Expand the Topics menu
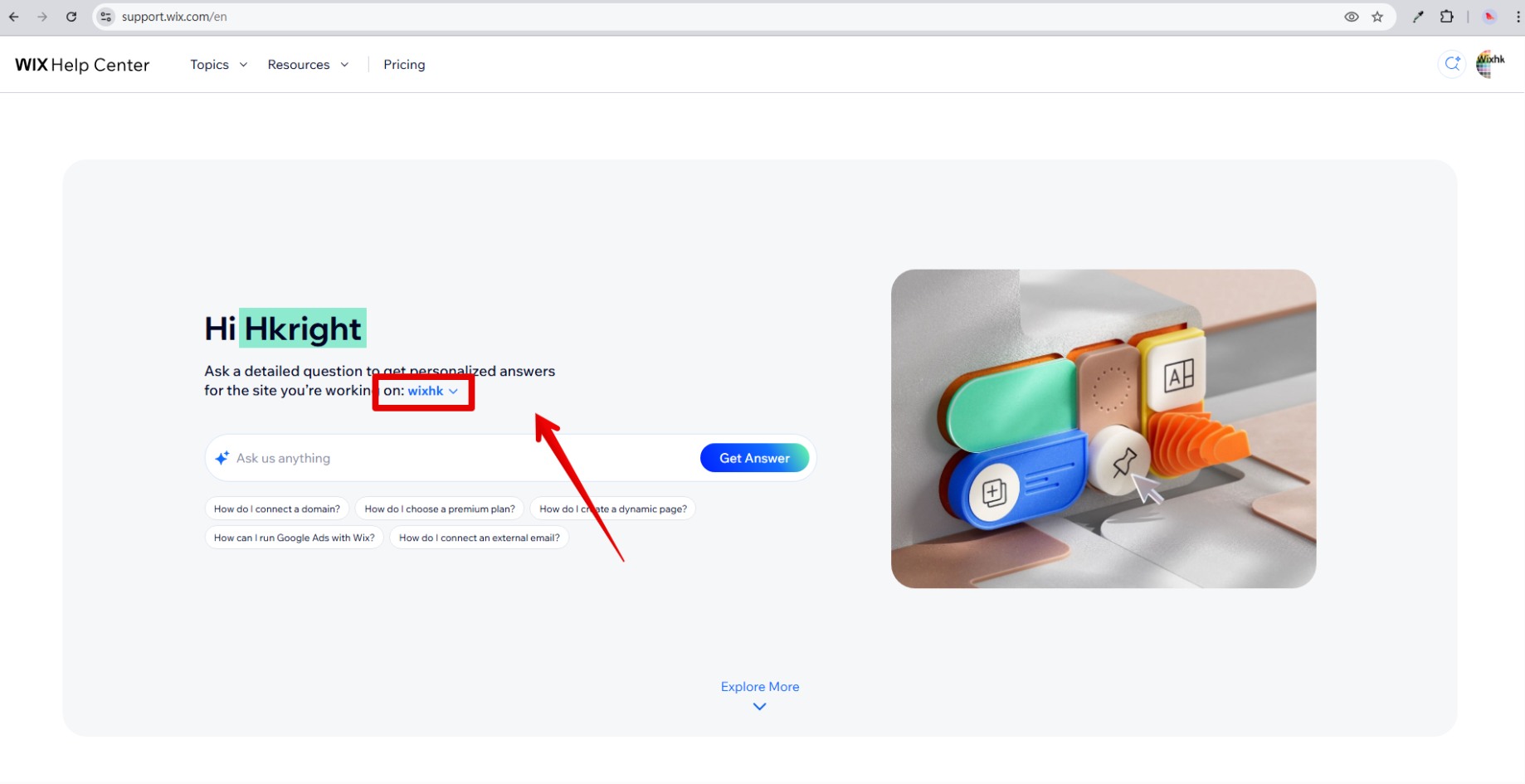1525x784 pixels. [x=218, y=65]
